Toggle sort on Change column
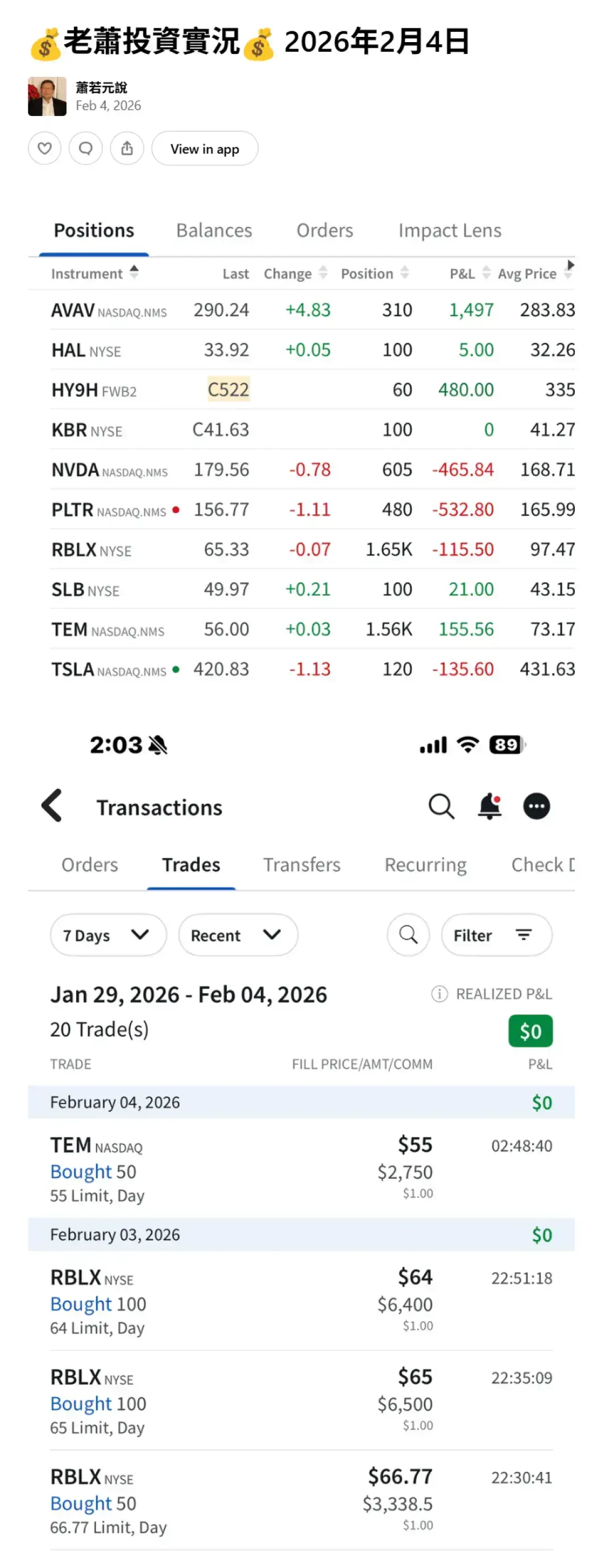Image resolution: width=614 pixels, height=1568 pixels. (x=323, y=273)
